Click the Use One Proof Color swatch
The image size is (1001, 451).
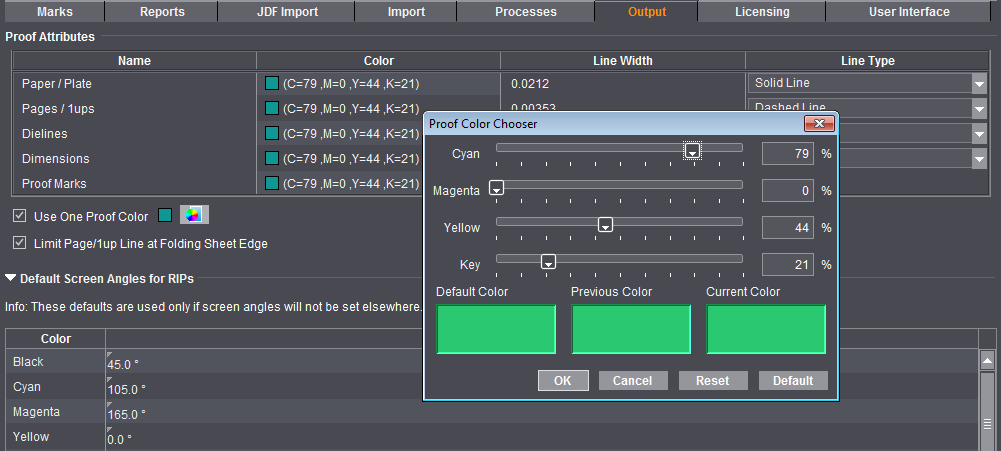(165, 216)
